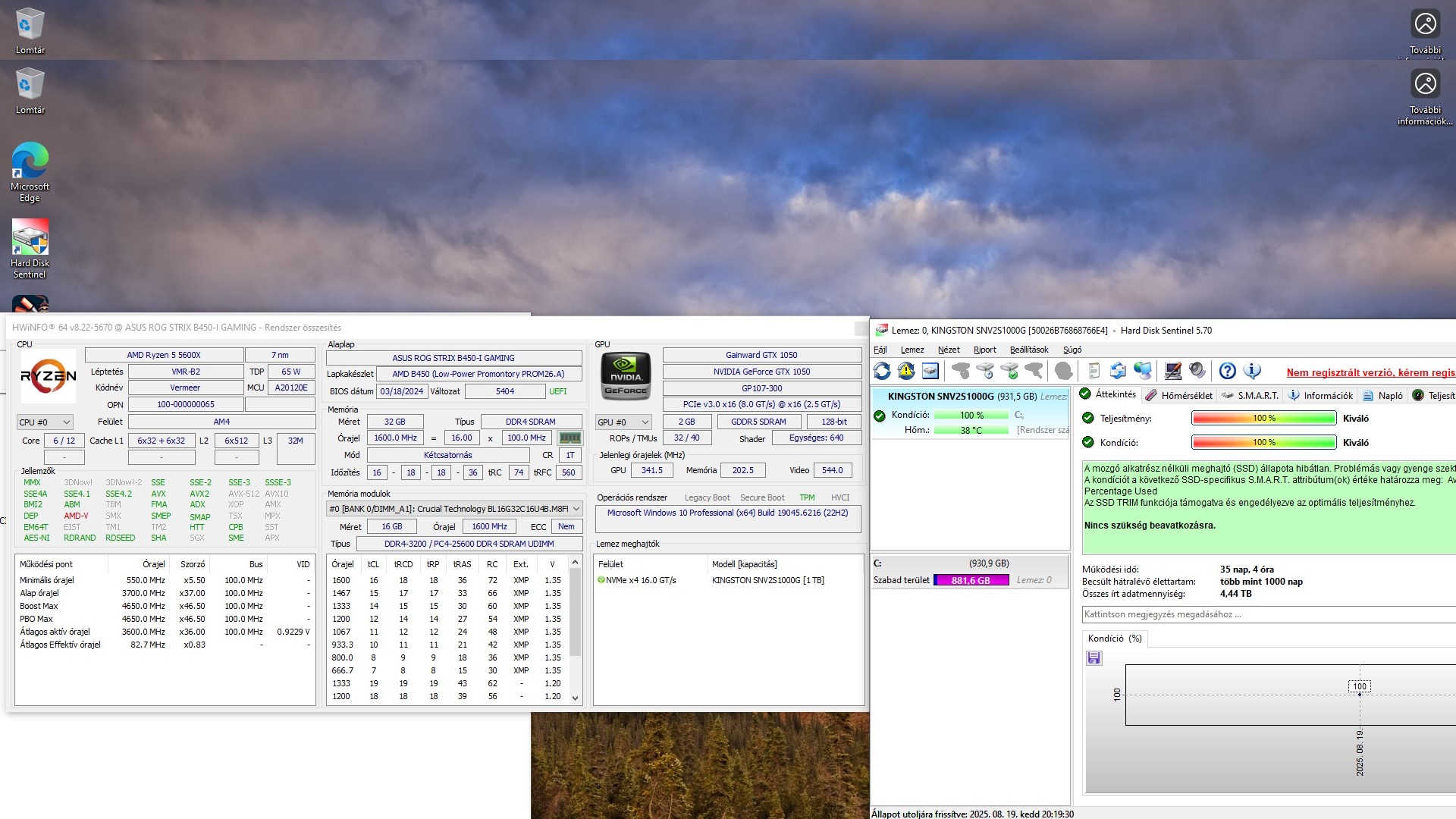Click the refresh icon in Hard Disk Sentinel toolbar
This screenshot has height=819, width=1456.
click(882, 371)
